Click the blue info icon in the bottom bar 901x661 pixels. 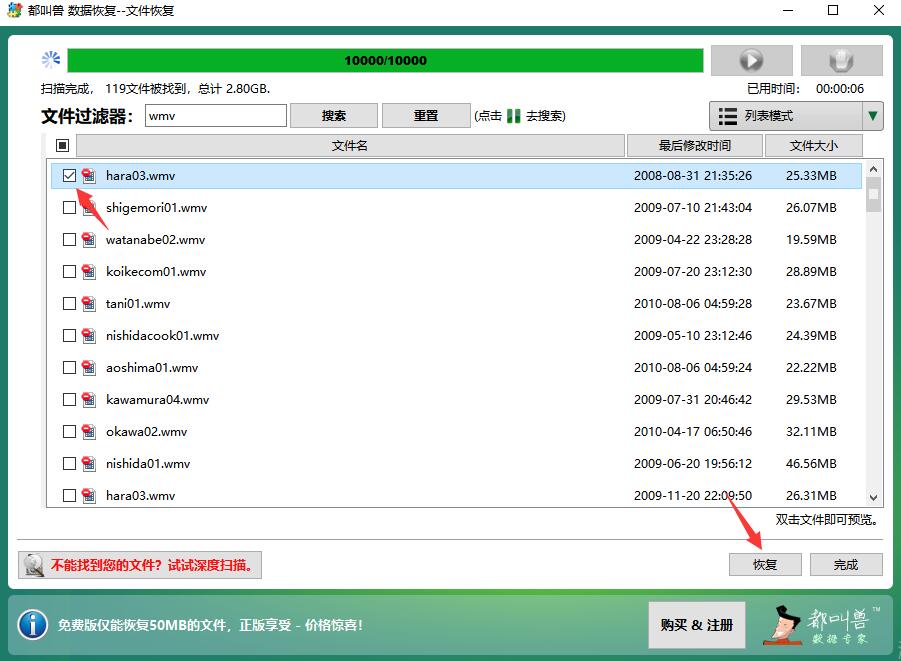tap(32, 626)
